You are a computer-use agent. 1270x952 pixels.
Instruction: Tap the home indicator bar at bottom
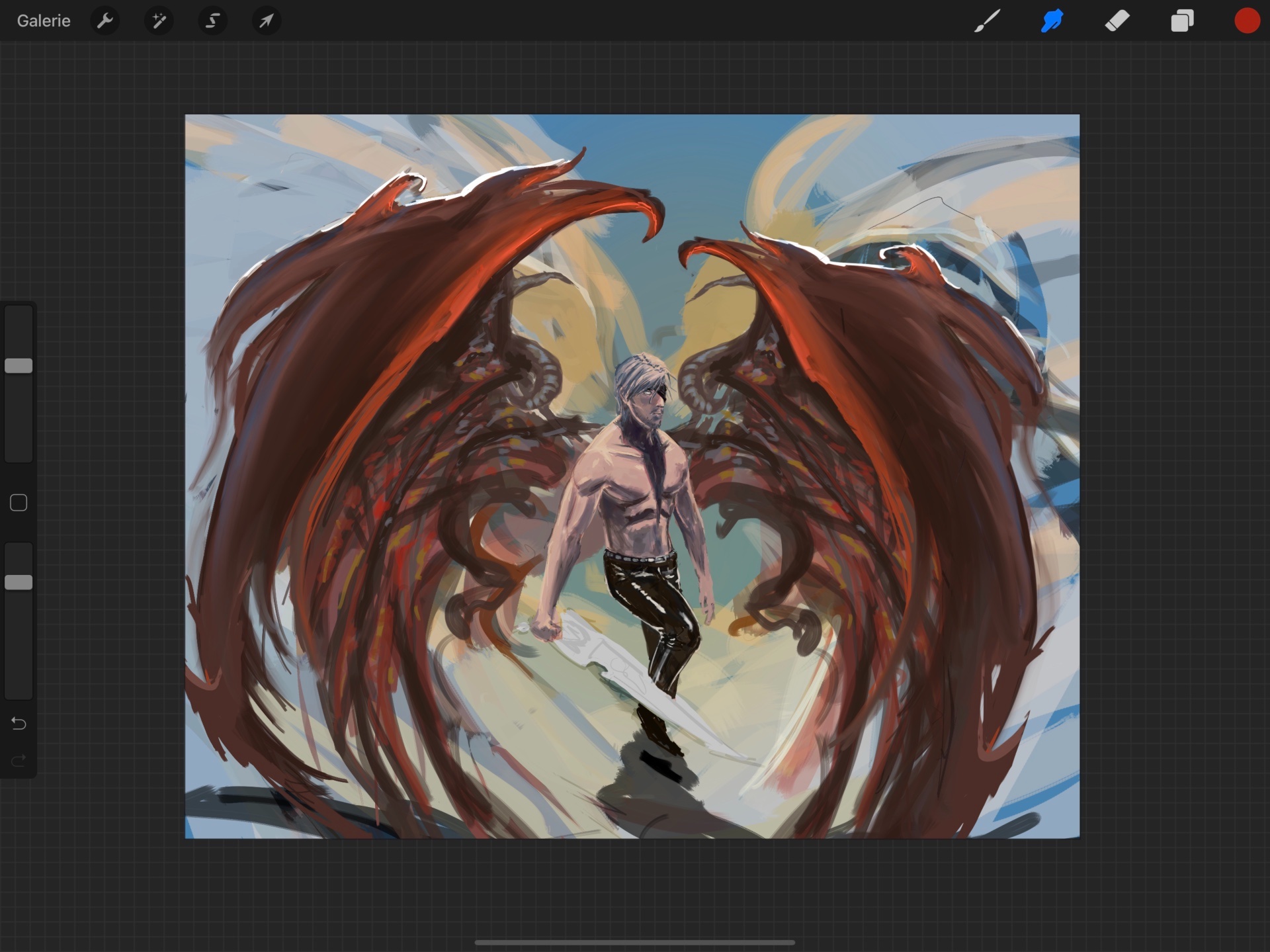(635, 942)
